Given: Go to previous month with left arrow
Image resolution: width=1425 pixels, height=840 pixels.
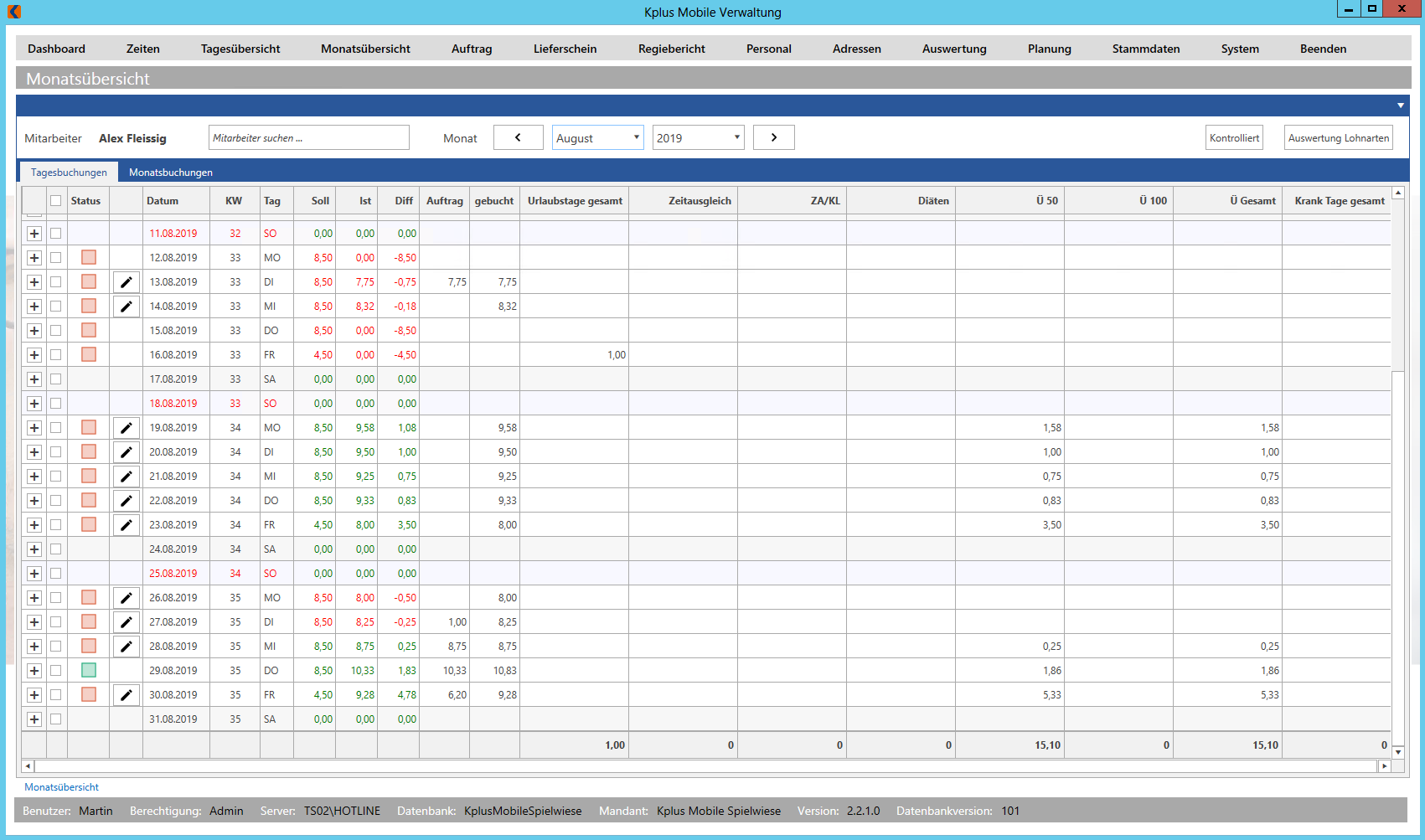Looking at the screenshot, I should click(518, 137).
